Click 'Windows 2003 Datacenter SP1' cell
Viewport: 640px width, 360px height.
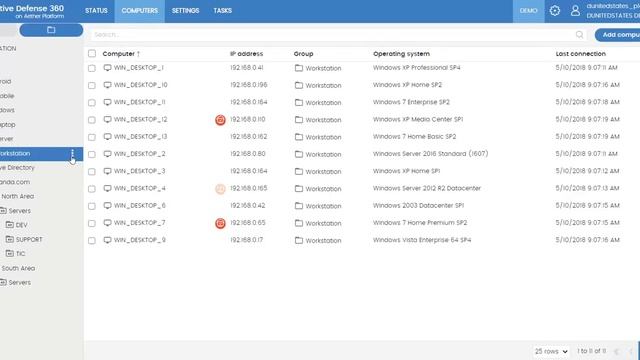coord(418,206)
